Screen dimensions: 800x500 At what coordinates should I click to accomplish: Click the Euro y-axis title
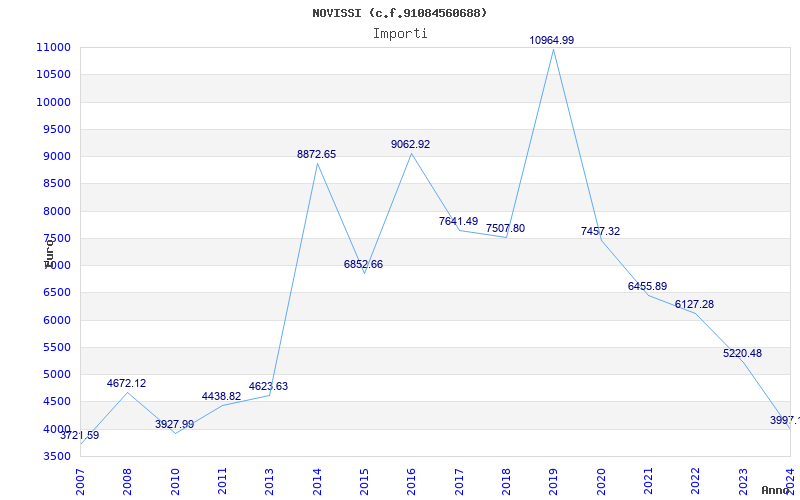pos(49,254)
